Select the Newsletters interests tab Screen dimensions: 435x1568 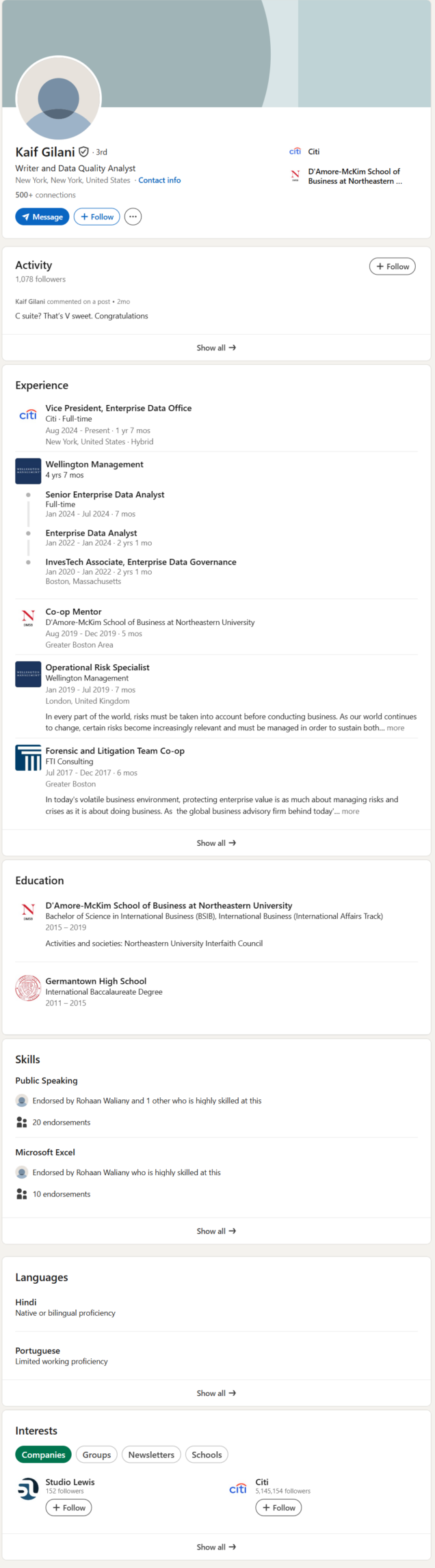pyautogui.click(x=151, y=1455)
